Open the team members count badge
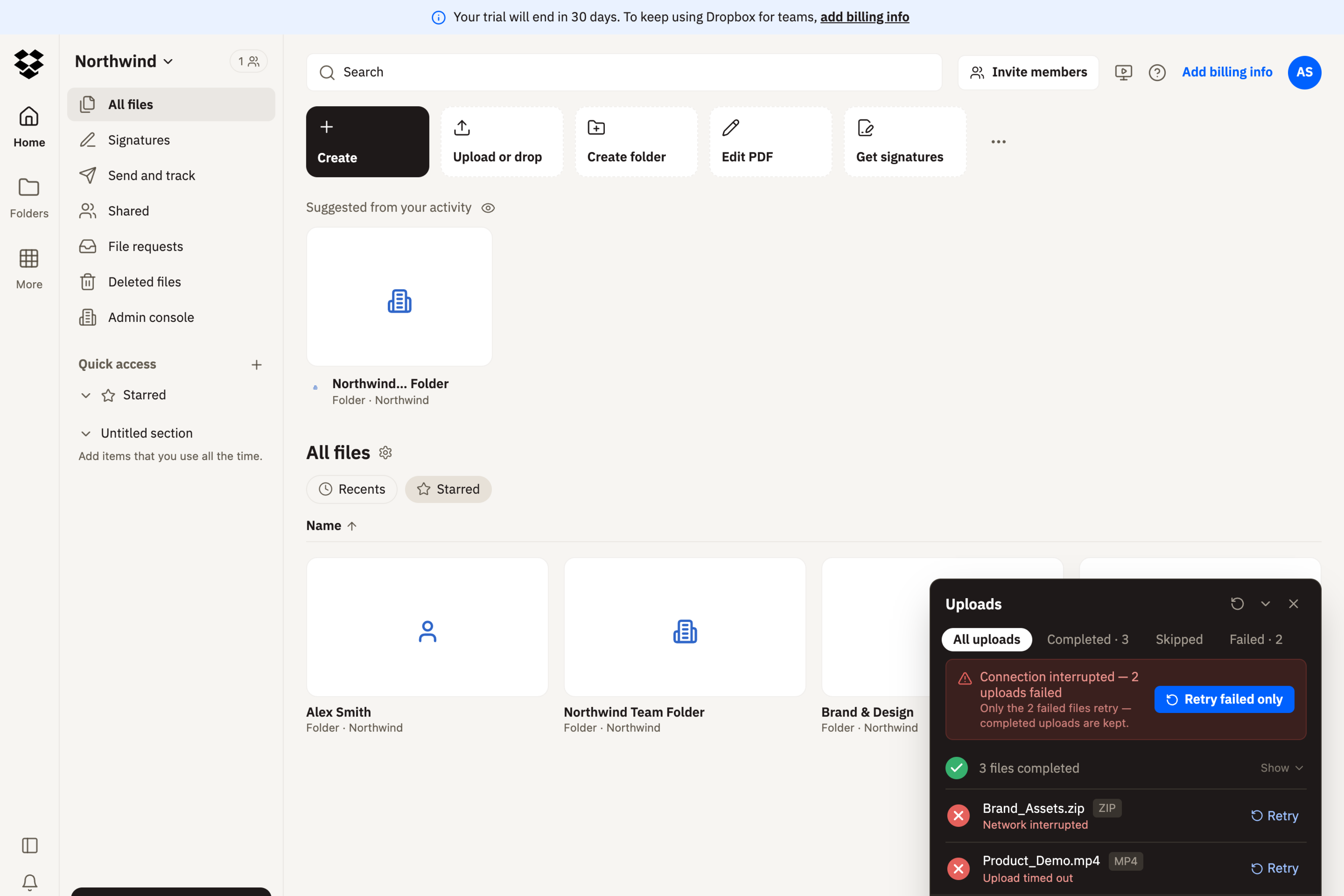The width and height of the screenshot is (1344, 896). (x=249, y=61)
